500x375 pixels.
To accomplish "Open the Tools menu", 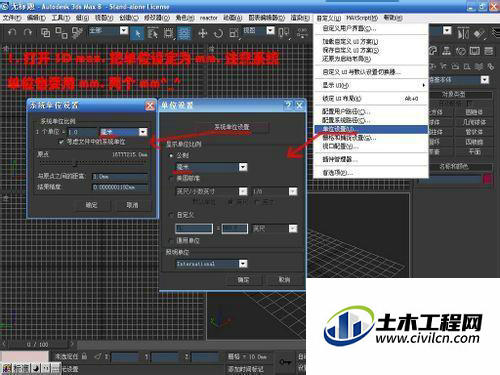I will coord(60,17).
